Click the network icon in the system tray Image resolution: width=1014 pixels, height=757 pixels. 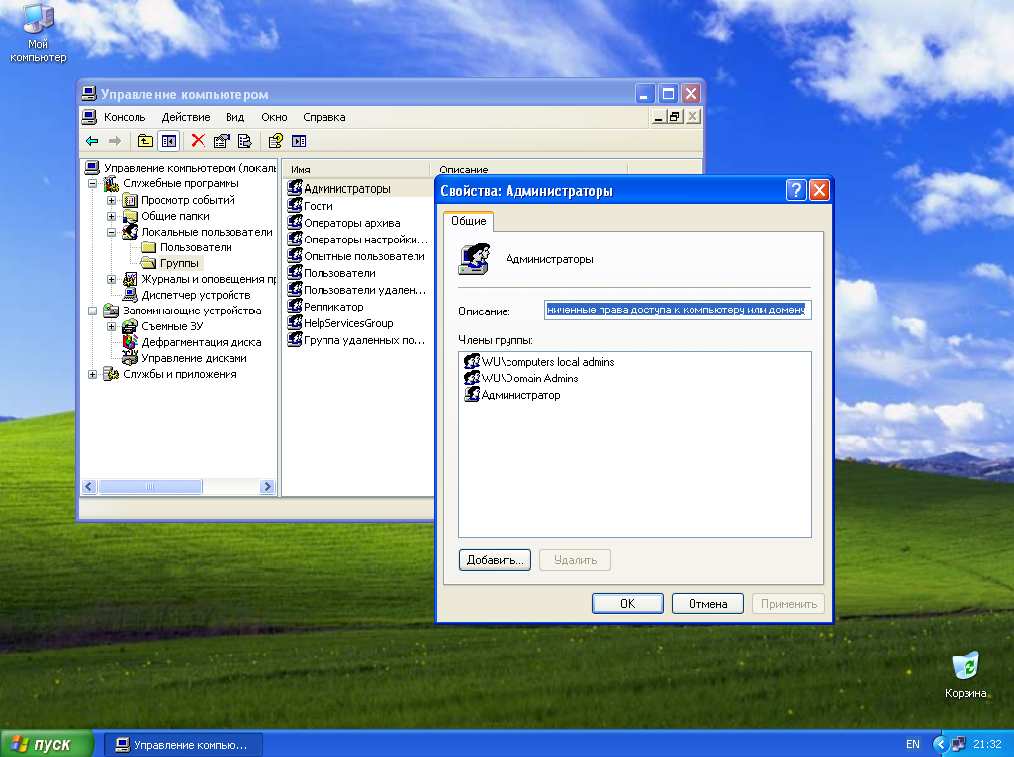(x=959, y=744)
